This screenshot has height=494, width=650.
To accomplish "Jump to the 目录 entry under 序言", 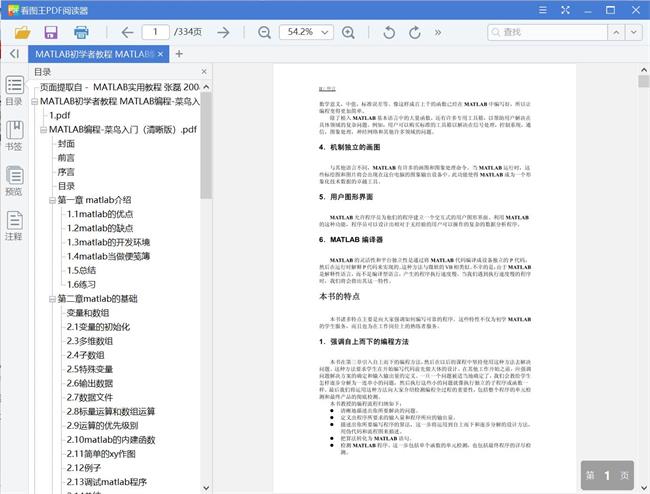I will pyautogui.click(x=66, y=186).
